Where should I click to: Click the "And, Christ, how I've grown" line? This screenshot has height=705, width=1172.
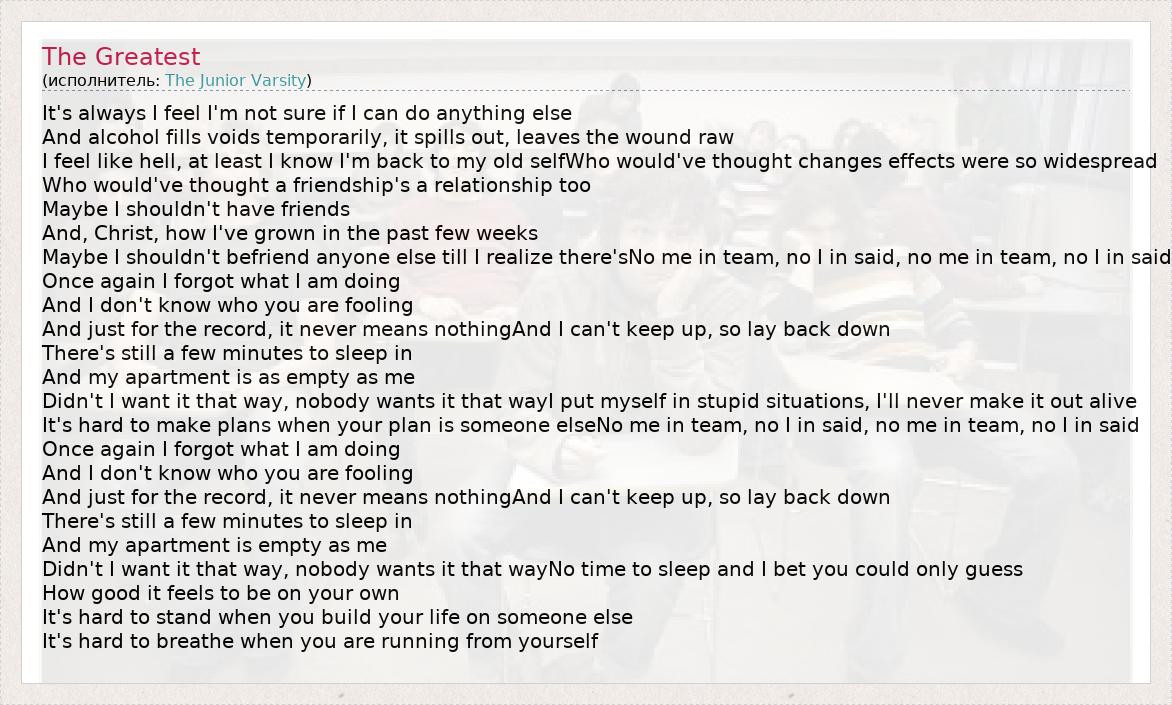click(290, 233)
